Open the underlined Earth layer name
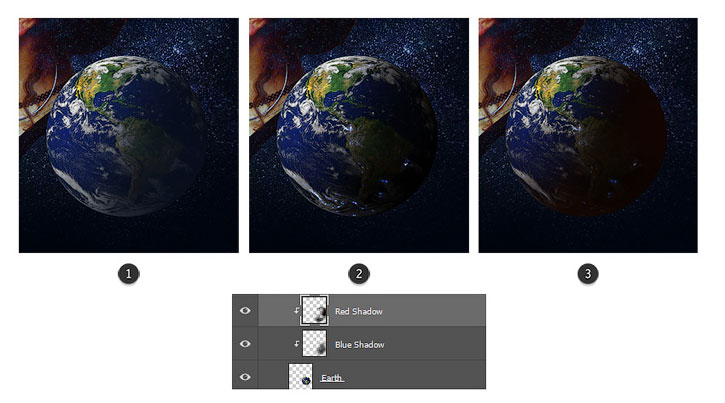The width and height of the screenshot is (725, 403). 332,378
